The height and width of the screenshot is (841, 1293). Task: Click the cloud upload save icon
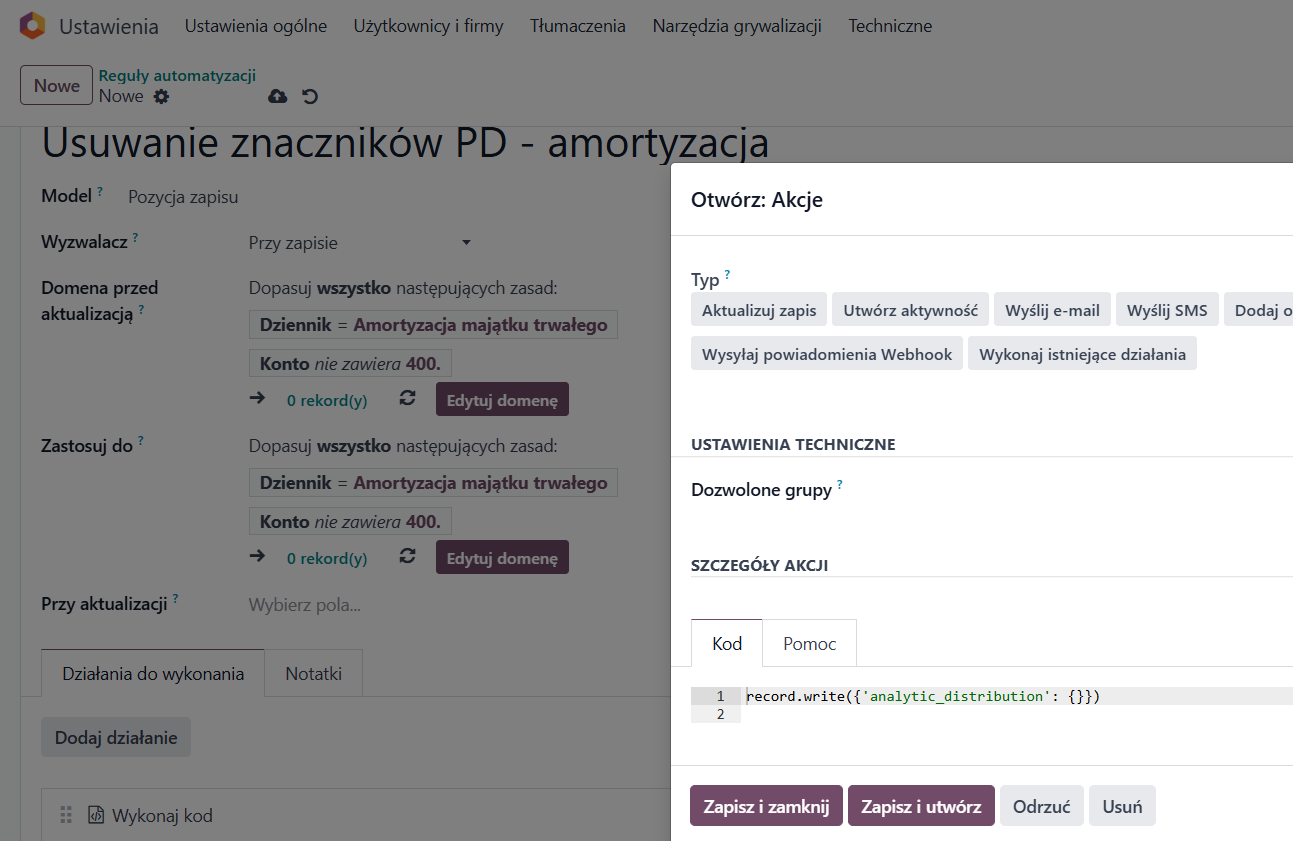[278, 96]
